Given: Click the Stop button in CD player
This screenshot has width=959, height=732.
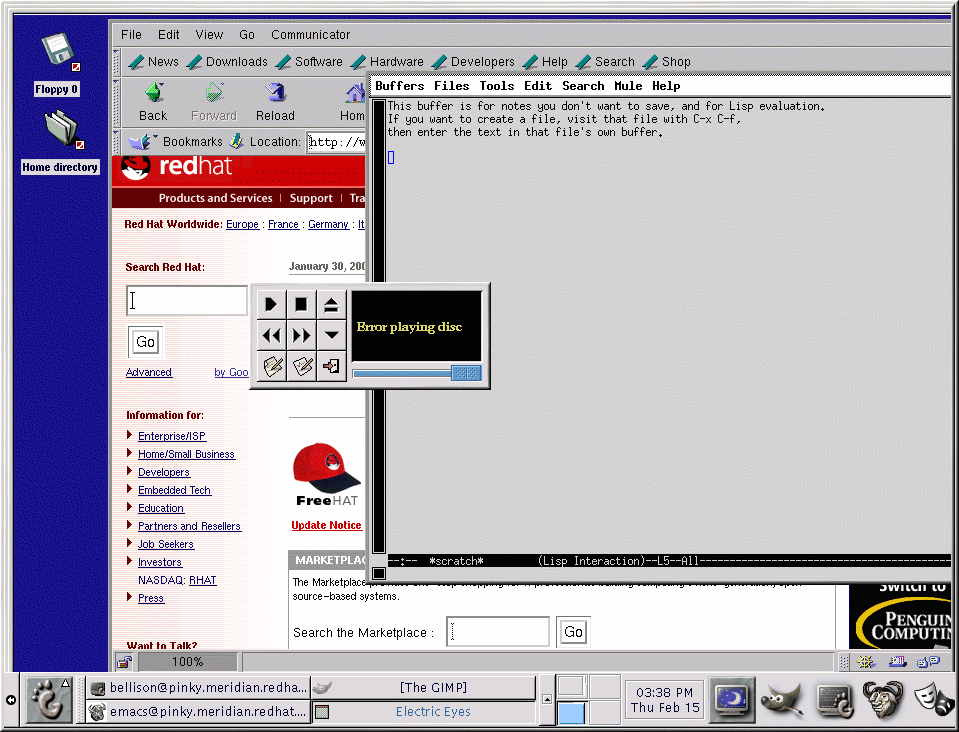Looking at the screenshot, I should [301, 304].
